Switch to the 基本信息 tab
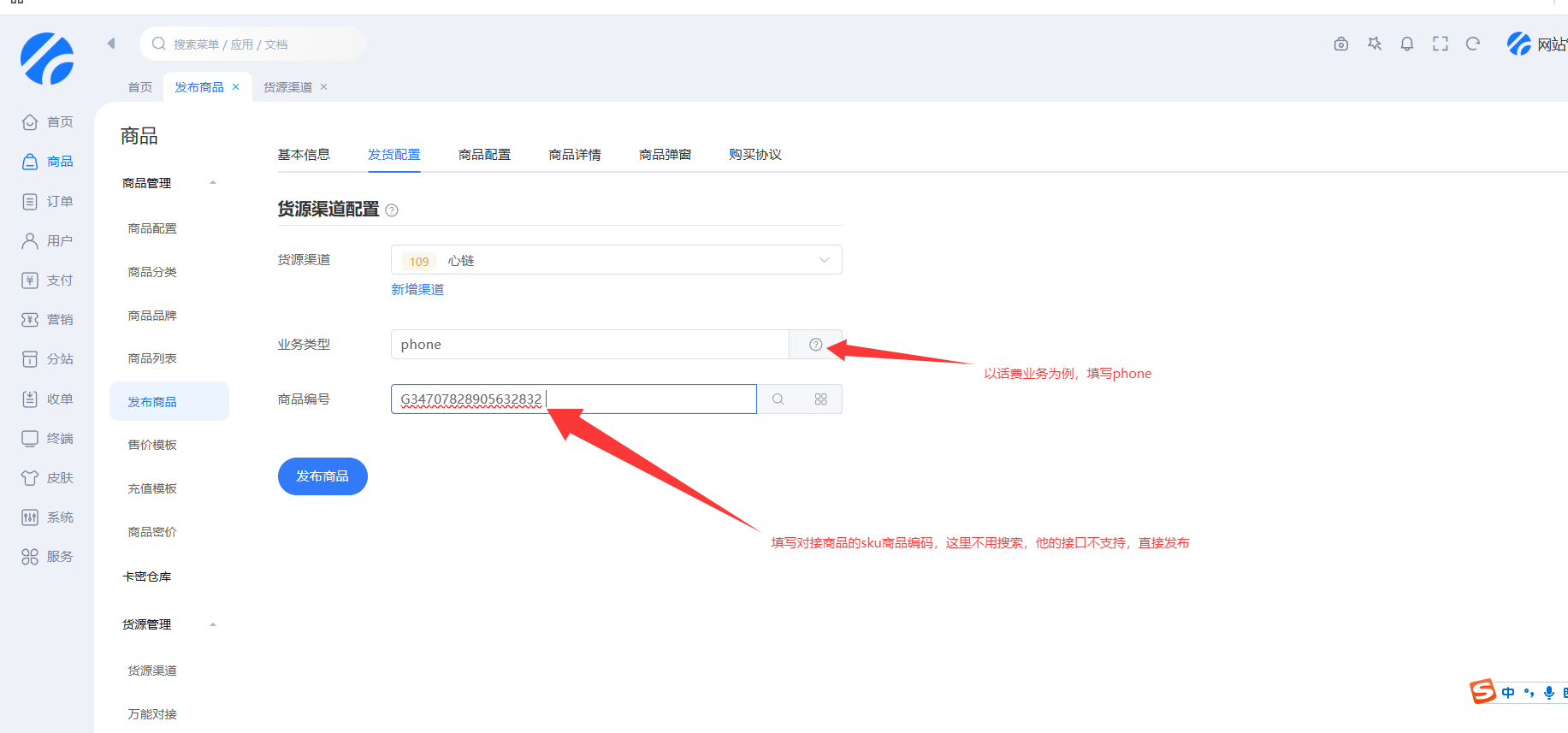Viewport: 1568px width, 733px height. [x=304, y=155]
